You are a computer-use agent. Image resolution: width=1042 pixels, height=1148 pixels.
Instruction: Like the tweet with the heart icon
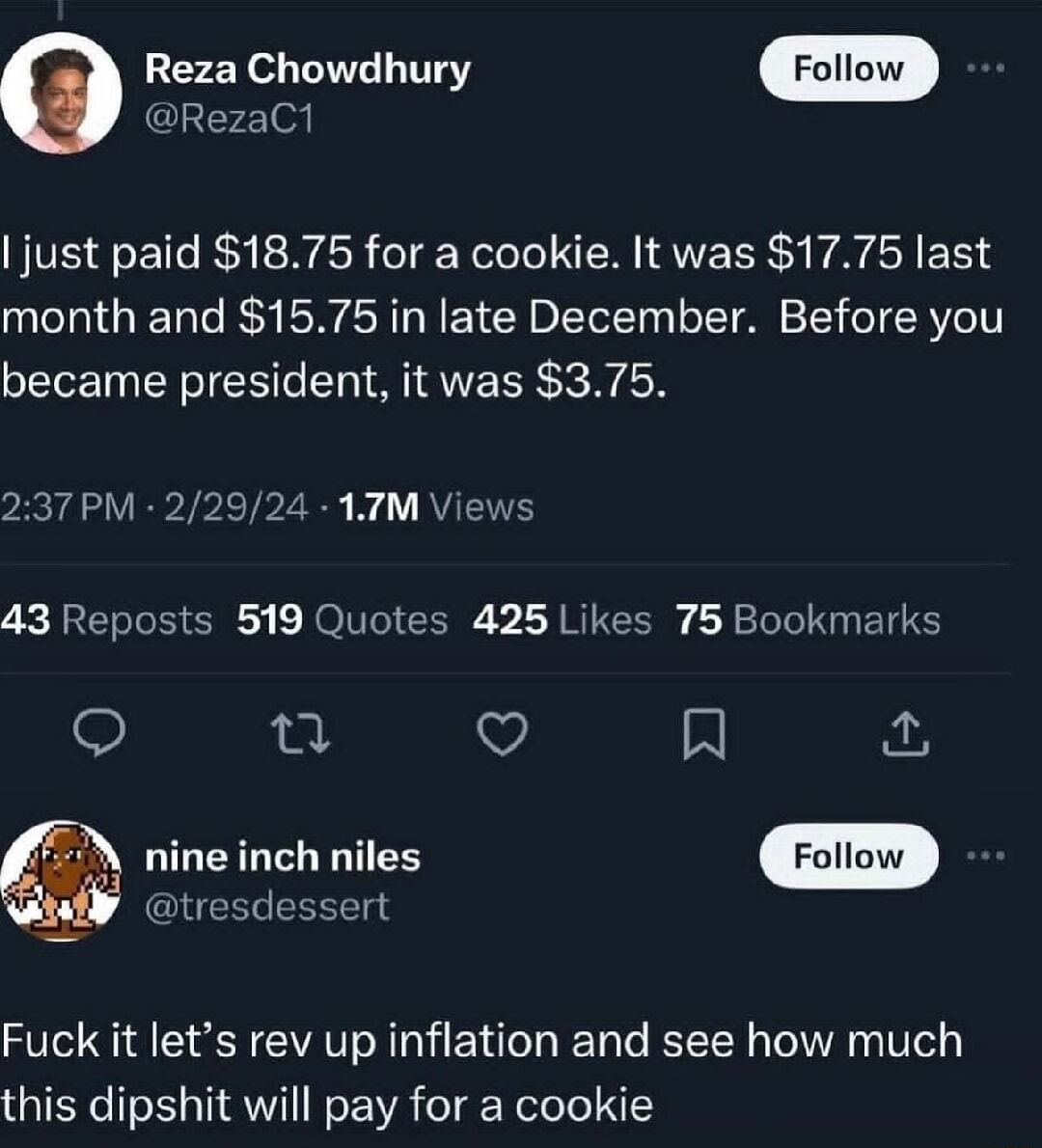[x=503, y=735]
